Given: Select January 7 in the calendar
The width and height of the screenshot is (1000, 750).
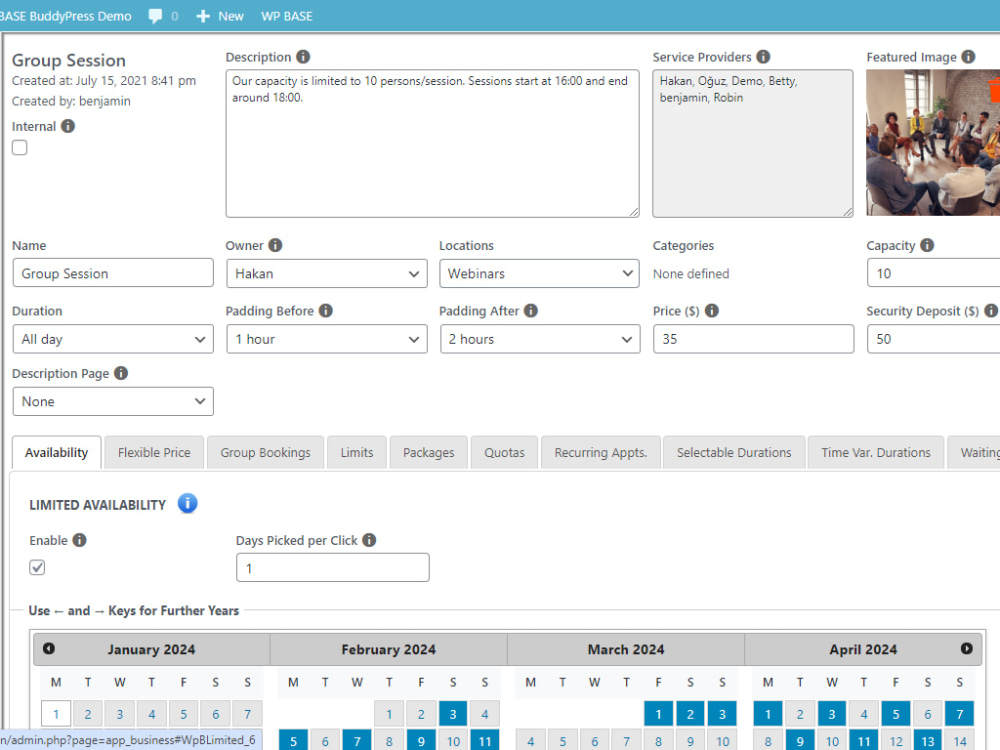Looking at the screenshot, I should pos(247,714).
